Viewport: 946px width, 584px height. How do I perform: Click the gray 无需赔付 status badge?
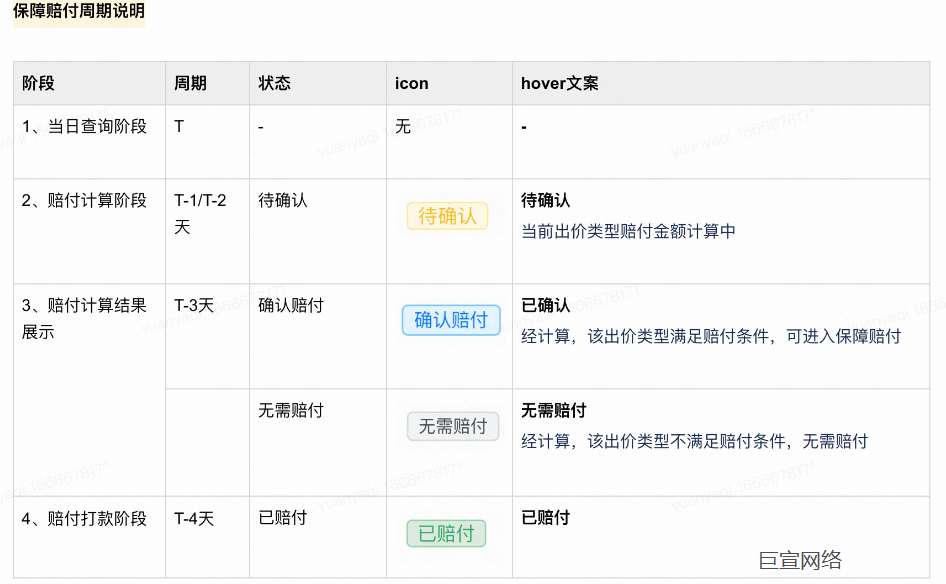pos(452,426)
